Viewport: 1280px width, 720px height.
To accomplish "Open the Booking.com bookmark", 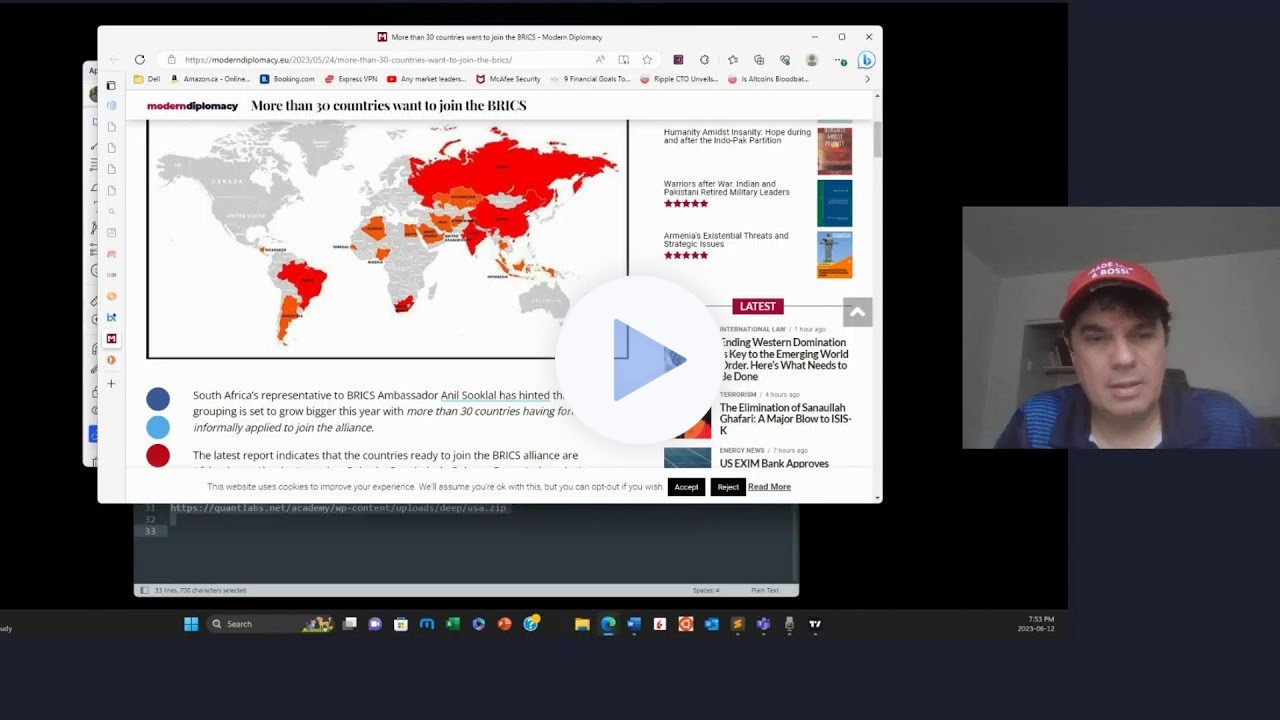I will tap(287, 79).
